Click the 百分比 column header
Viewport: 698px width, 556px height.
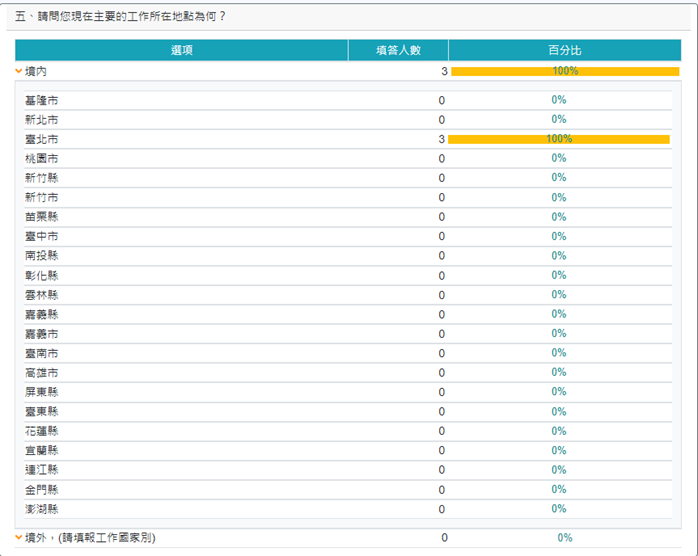pos(564,50)
